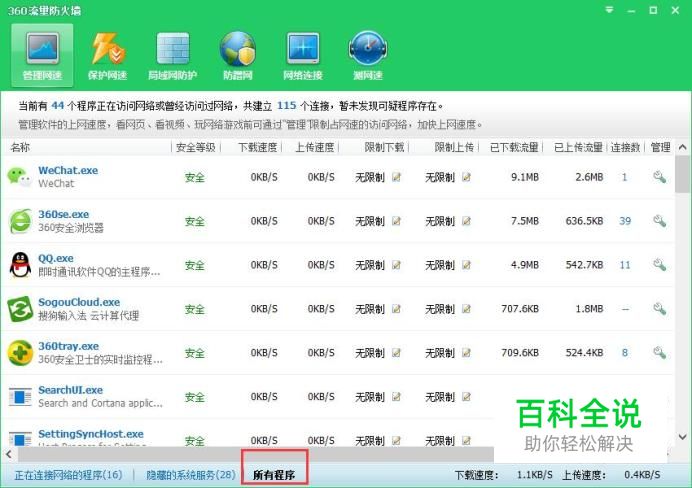Viewport: 692px width, 488px height.
Task: Sort by 已下载流量 column header
Action: (x=514, y=147)
